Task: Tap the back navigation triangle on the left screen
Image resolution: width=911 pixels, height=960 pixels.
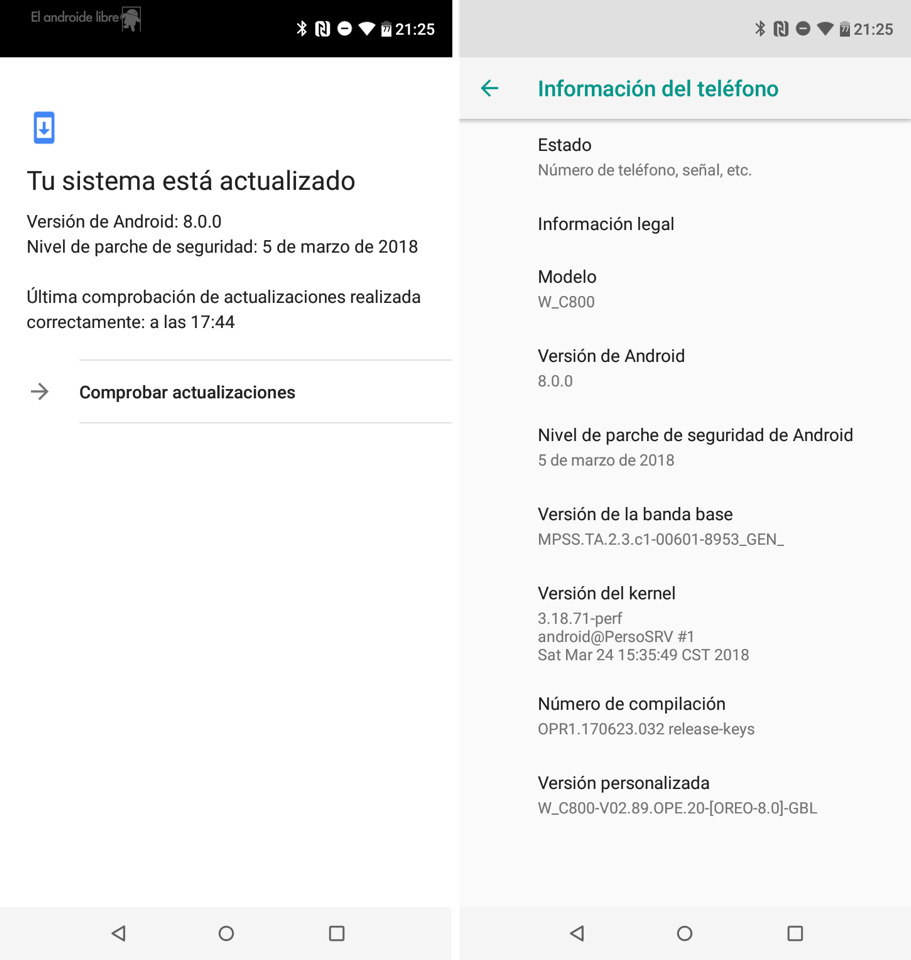Action: coord(118,933)
